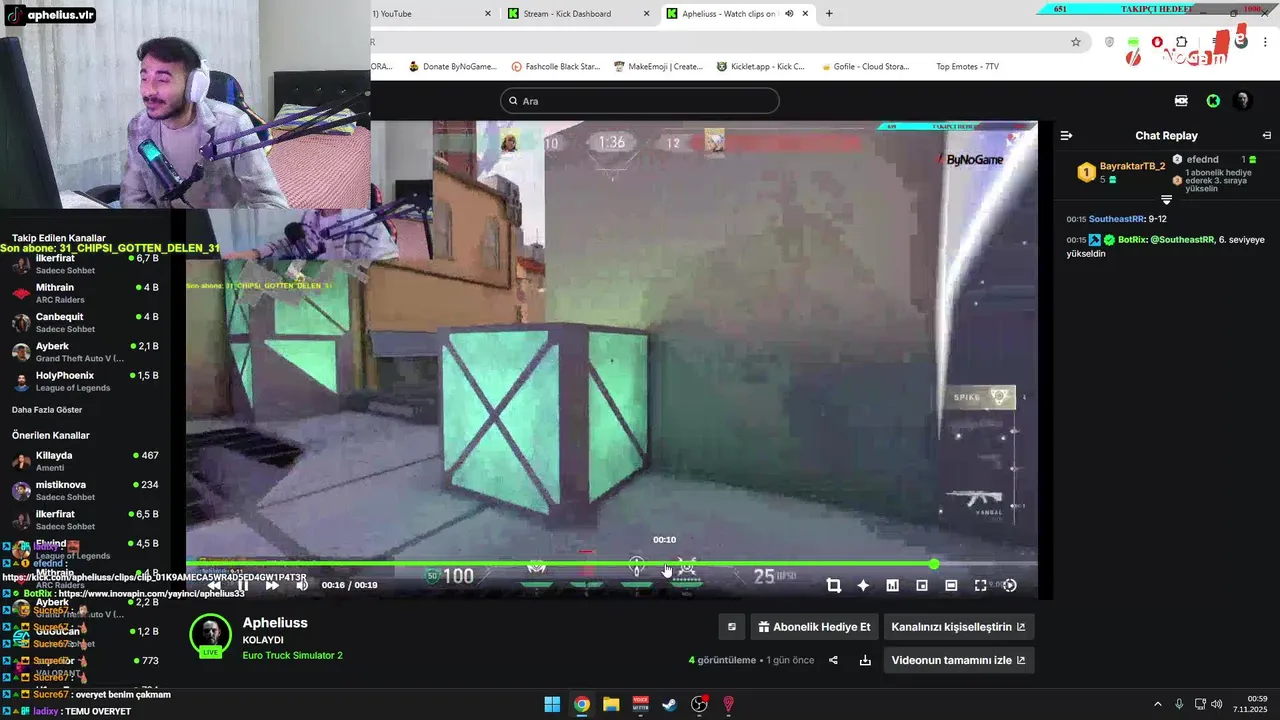Mute the clip volume speaker icon

302,585
